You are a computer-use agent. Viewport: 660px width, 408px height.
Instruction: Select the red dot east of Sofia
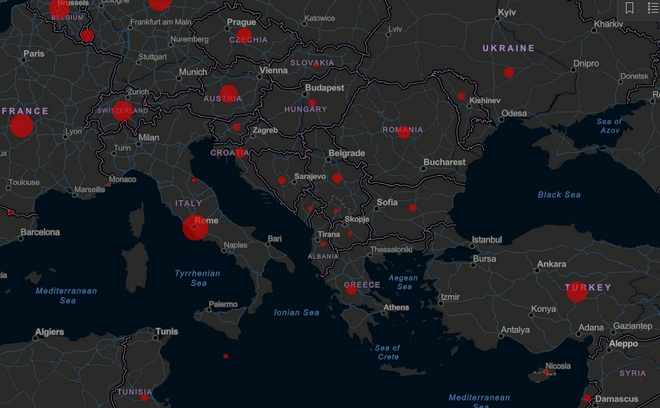pyautogui.click(x=412, y=207)
